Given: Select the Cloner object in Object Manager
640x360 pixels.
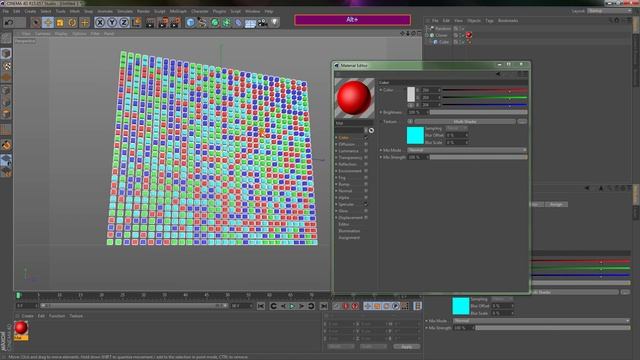Looking at the screenshot, I should coord(441,35).
